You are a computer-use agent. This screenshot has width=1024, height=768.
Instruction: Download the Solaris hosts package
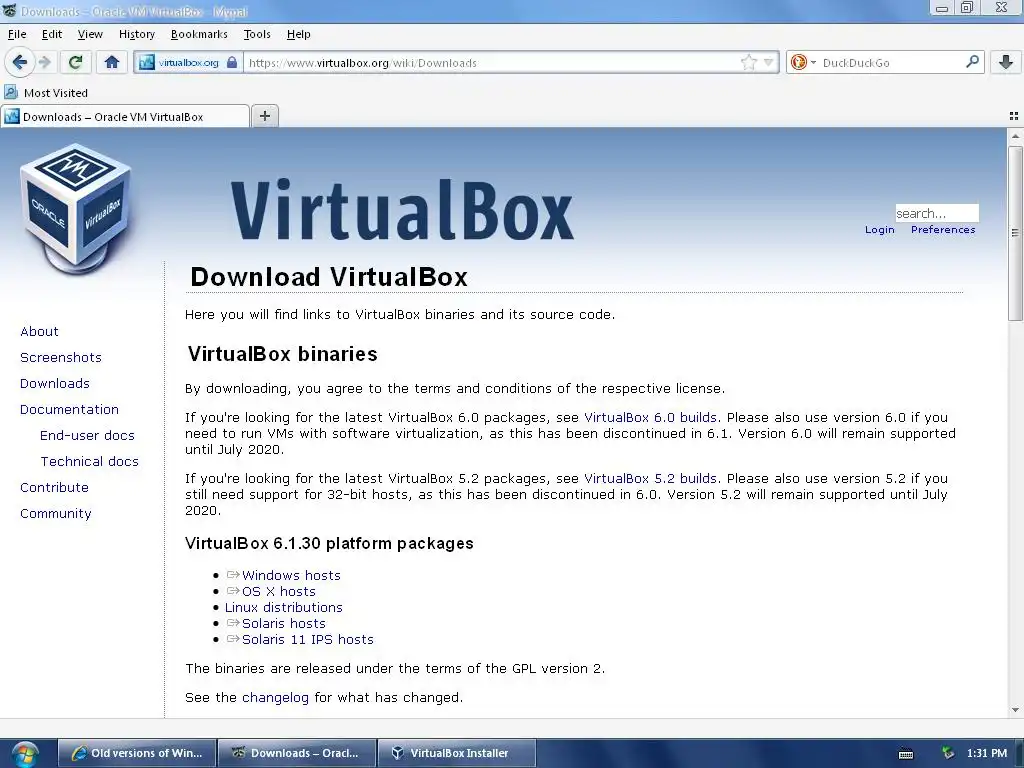pos(283,623)
